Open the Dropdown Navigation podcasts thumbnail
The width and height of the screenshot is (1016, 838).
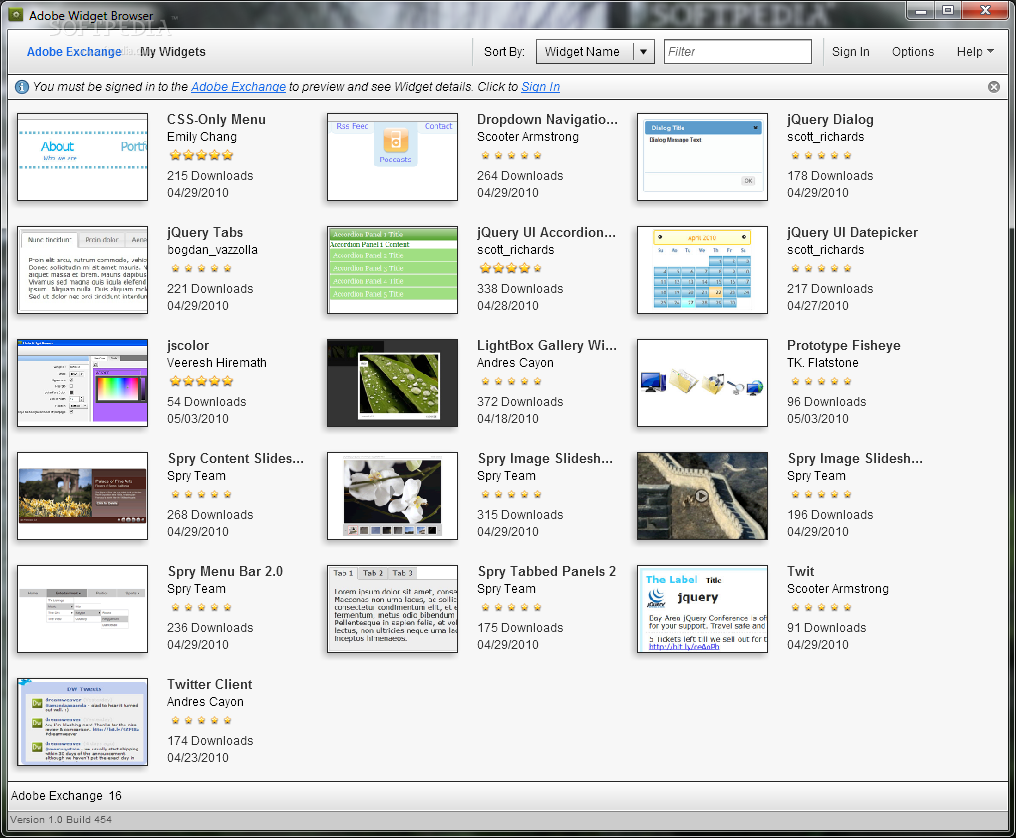pos(392,157)
